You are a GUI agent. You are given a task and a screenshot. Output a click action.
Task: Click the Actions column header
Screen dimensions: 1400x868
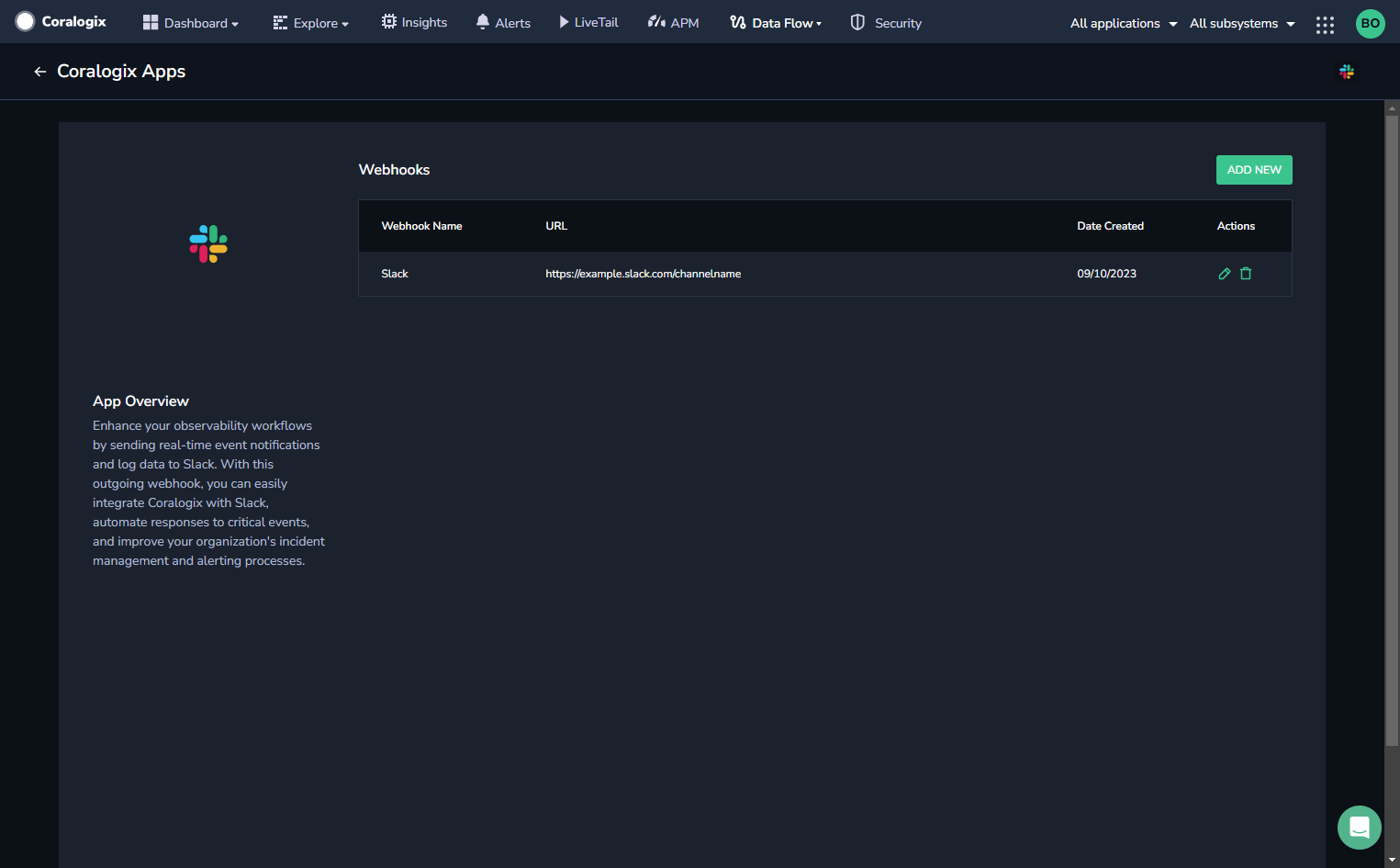[x=1236, y=226]
